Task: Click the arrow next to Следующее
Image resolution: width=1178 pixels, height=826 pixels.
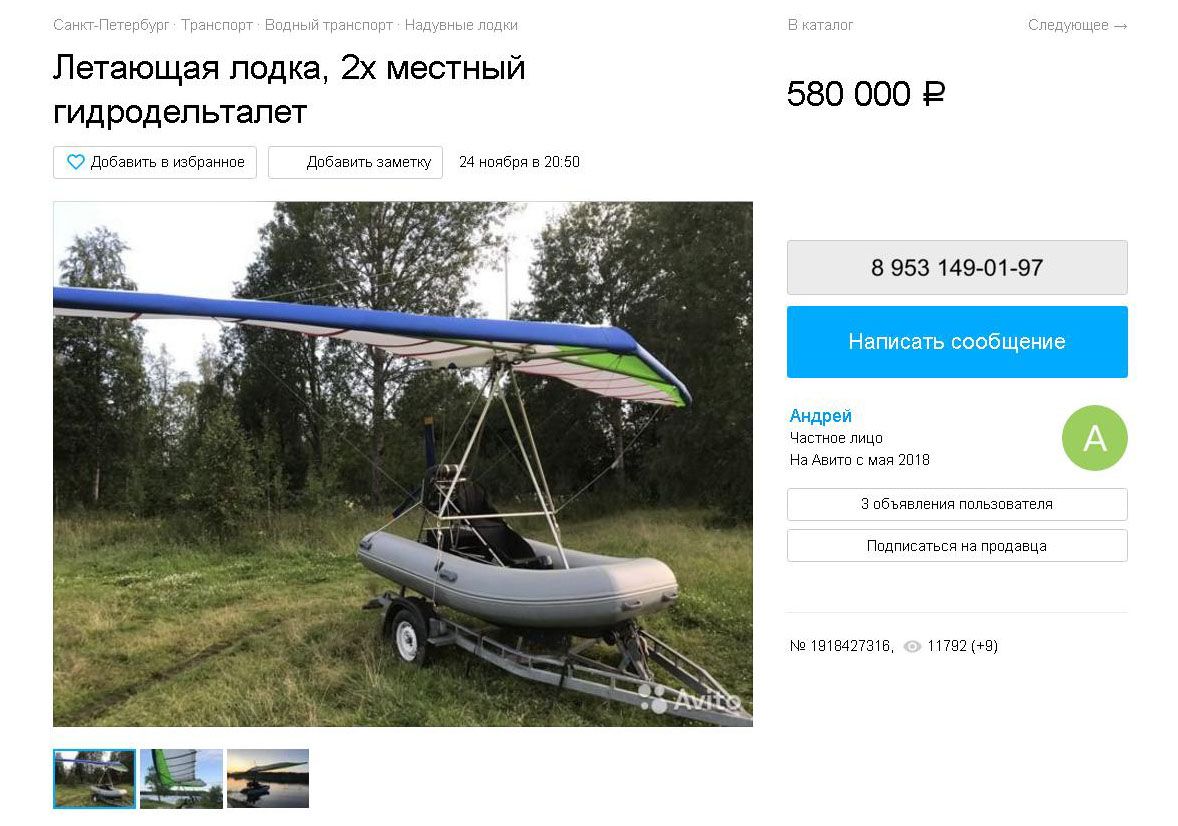Action: (x=1120, y=26)
